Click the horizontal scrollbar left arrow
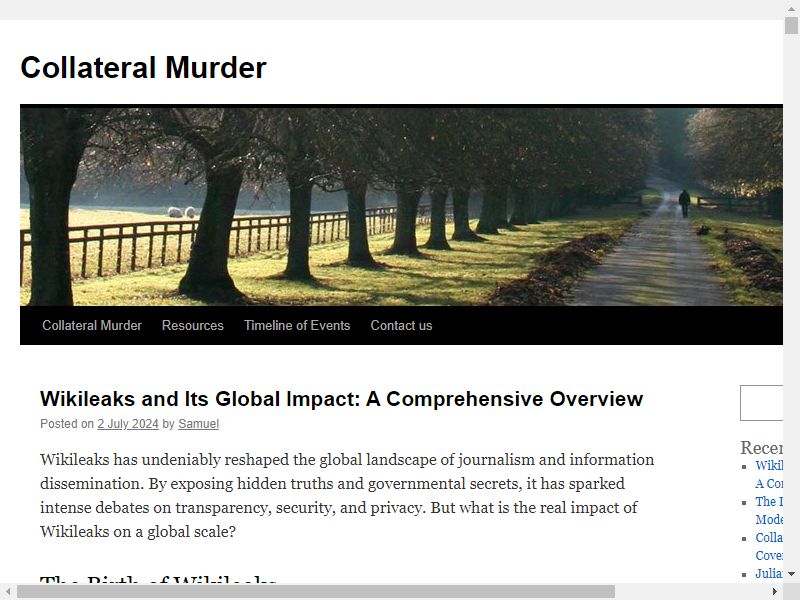The height and width of the screenshot is (600, 800). [8, 592]
